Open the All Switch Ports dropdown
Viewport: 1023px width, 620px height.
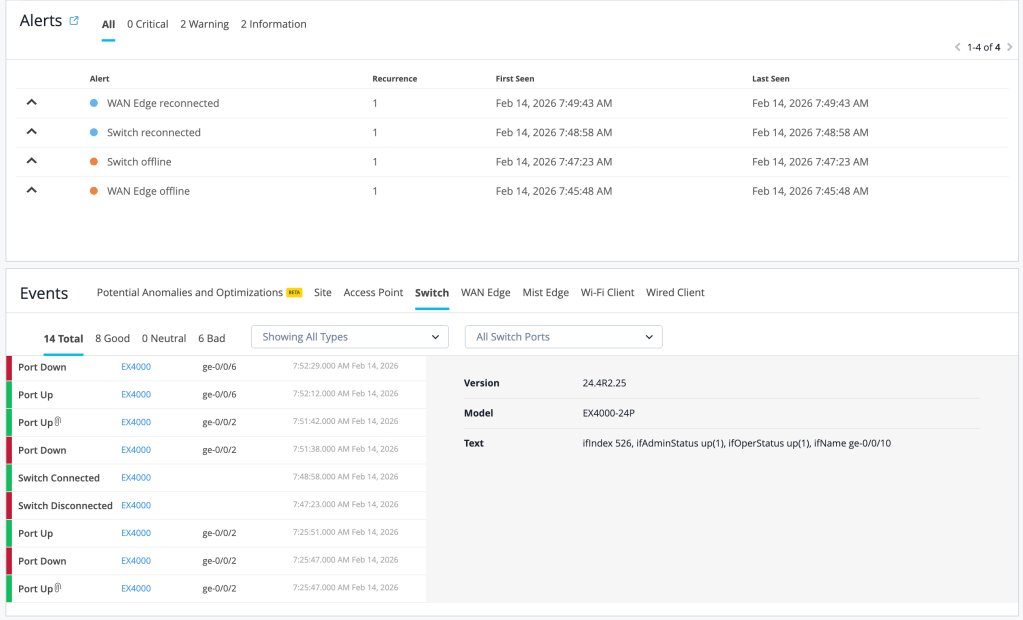coord(563,337)
